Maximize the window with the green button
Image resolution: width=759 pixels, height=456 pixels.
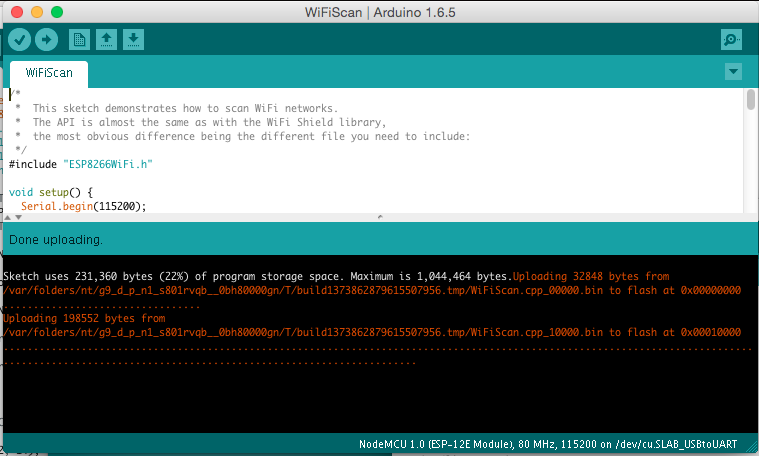[x=57, y=12]
